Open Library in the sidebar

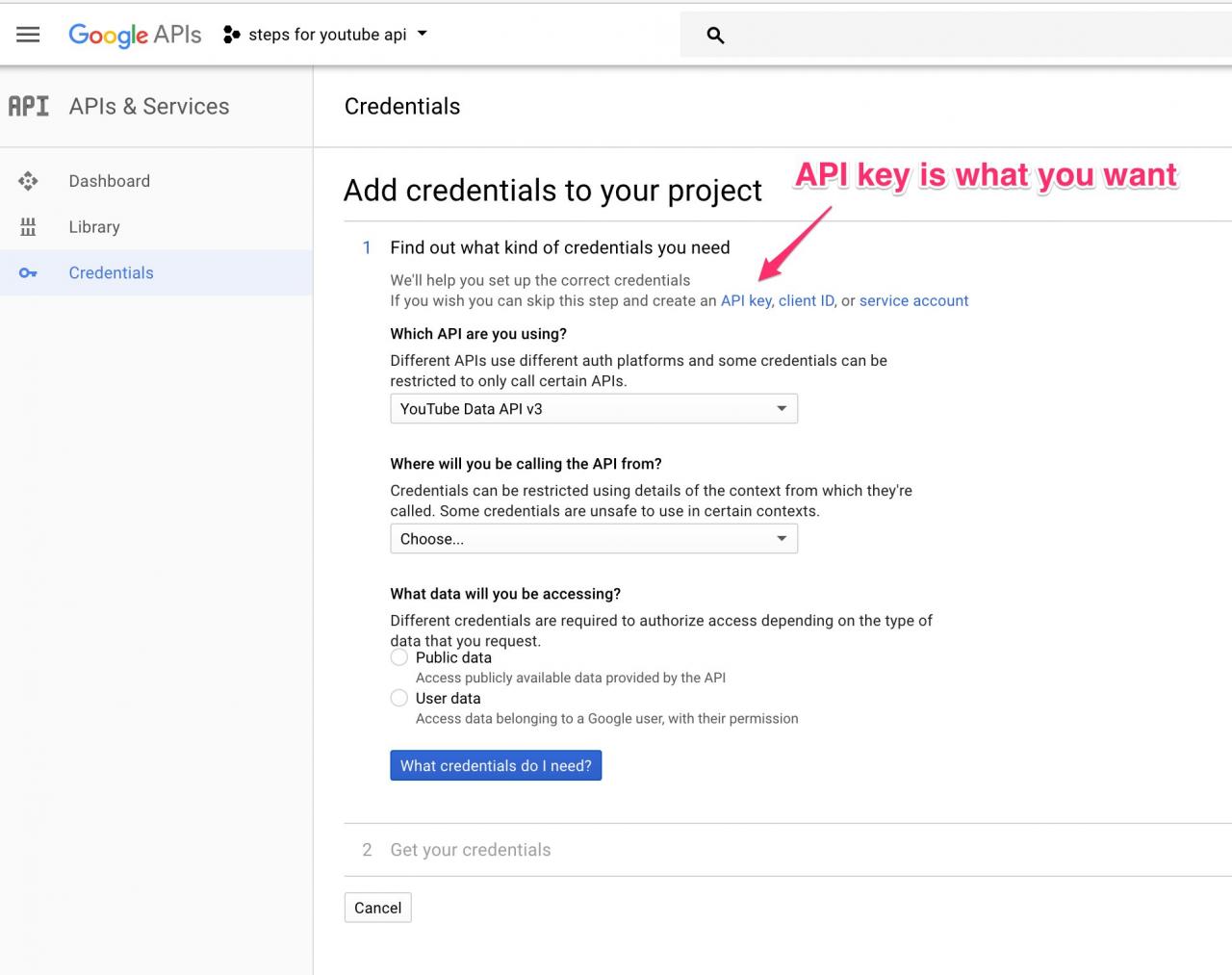click(94, 227)
